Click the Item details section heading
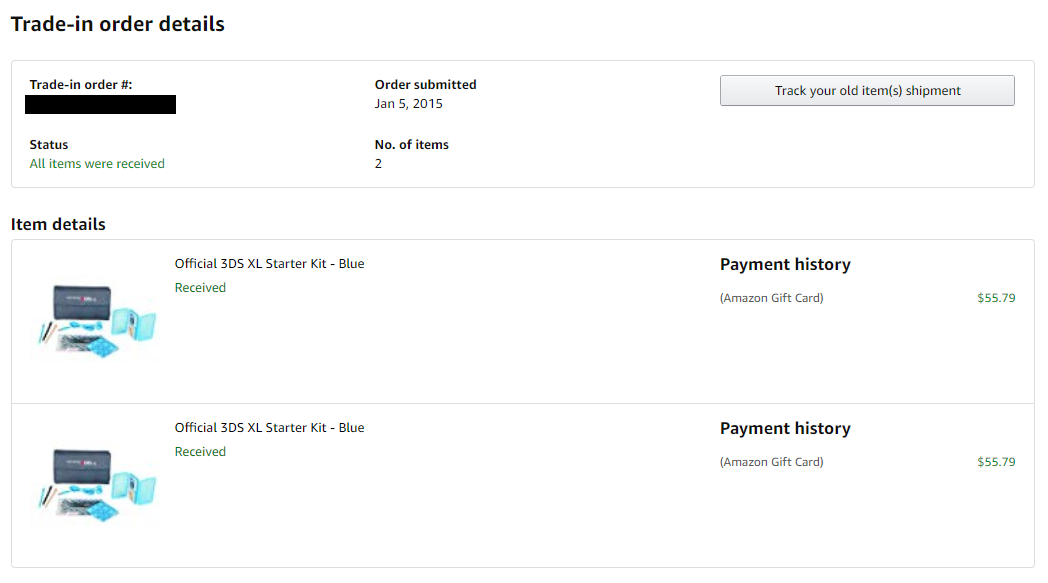Viewport: 1048px width, 583px height. (58, 224)
